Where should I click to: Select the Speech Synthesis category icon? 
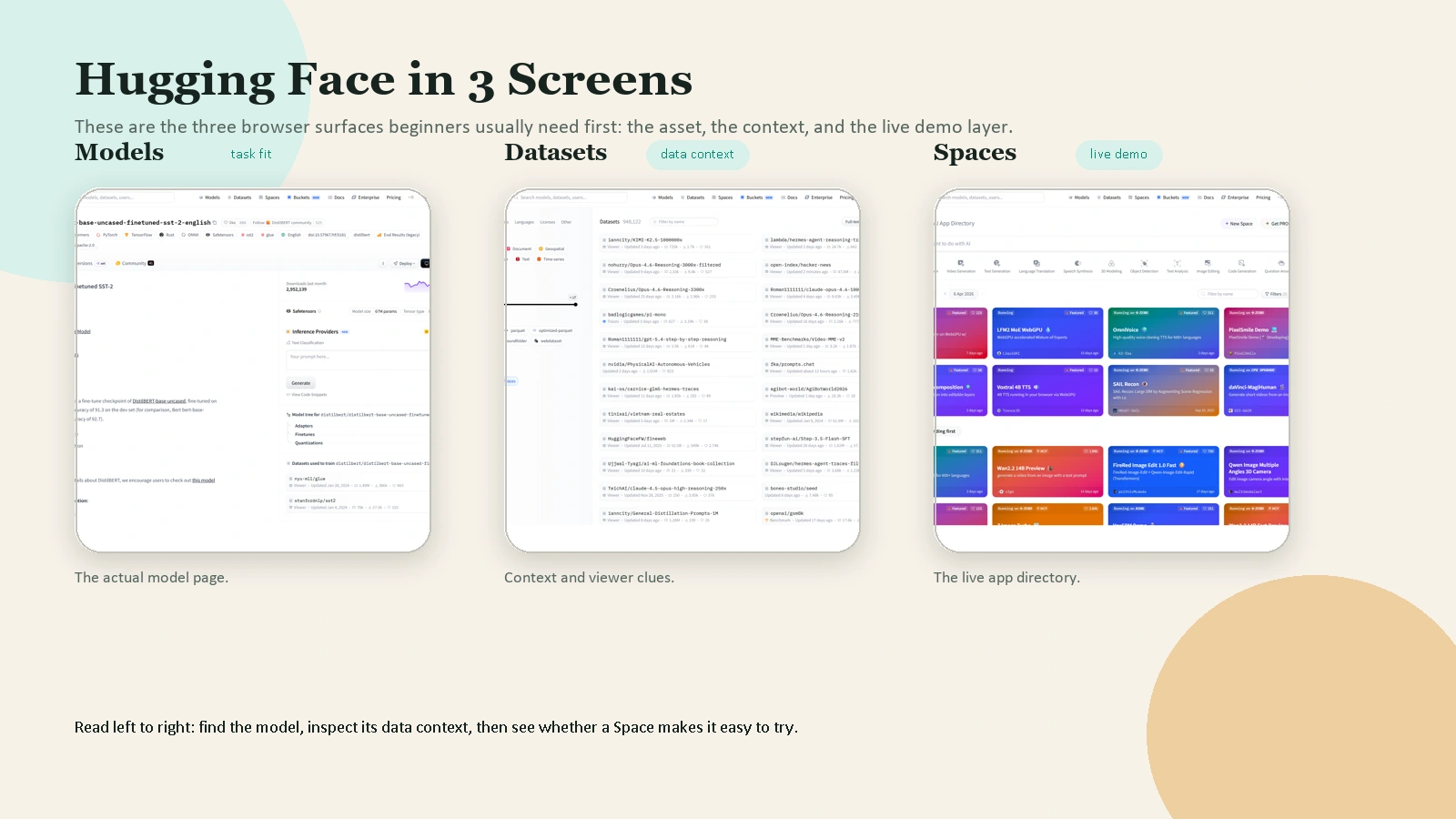1077,265
